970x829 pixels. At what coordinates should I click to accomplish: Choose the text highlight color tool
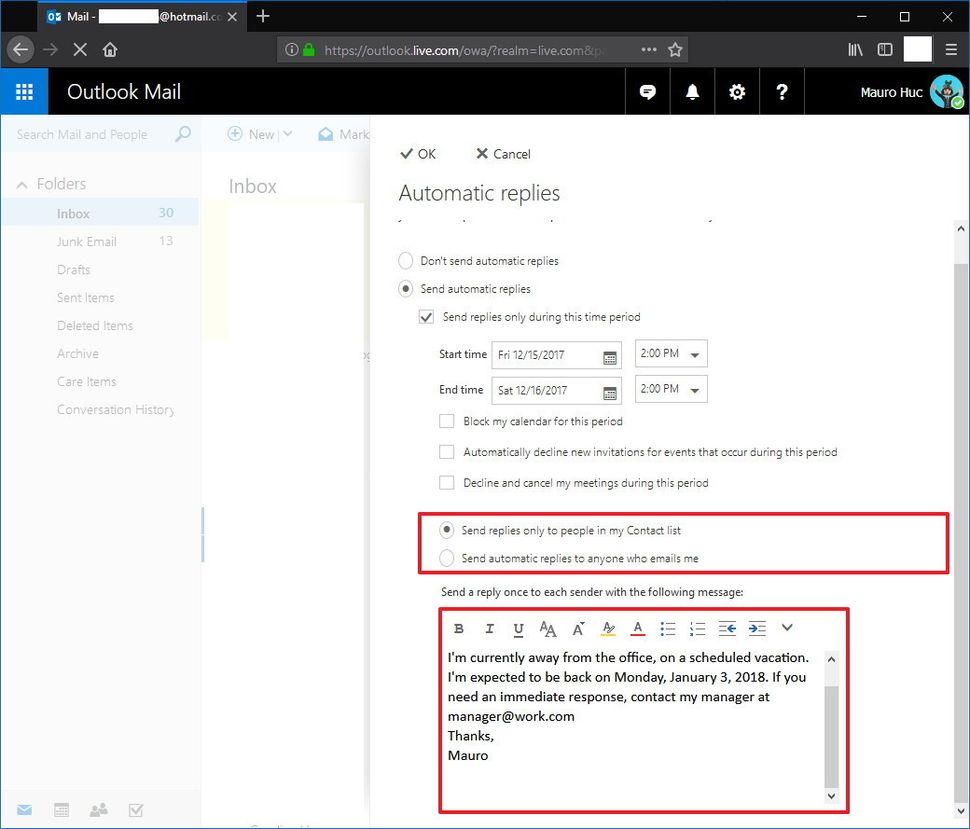(608, 629)
